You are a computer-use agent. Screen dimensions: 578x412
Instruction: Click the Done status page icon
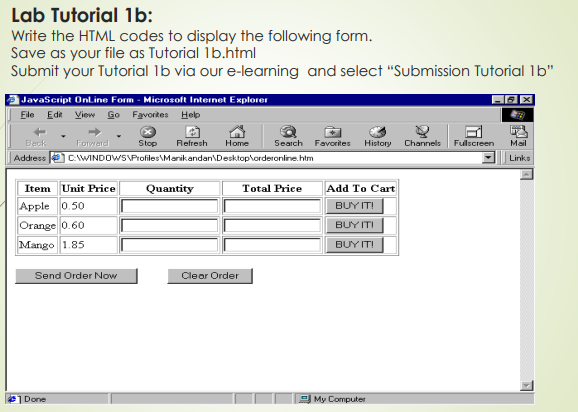pos(13,399)
